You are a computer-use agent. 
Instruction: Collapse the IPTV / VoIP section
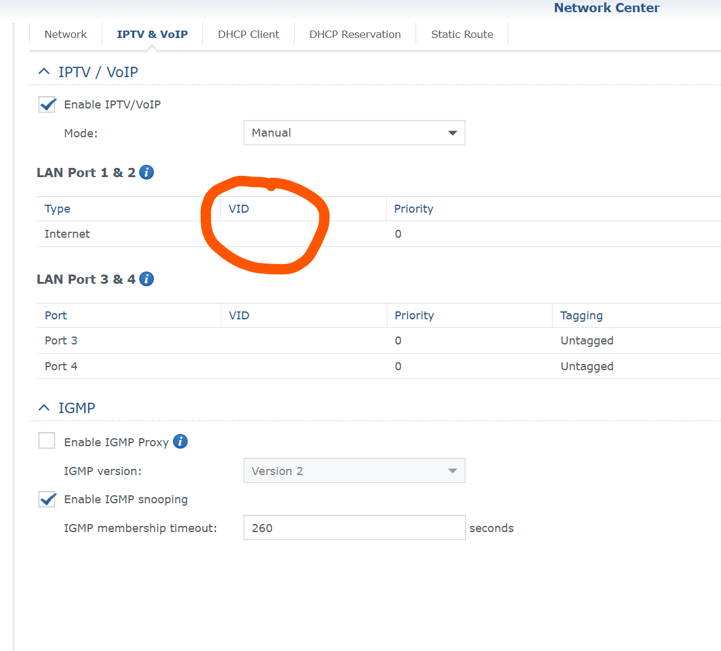[44, 71]
